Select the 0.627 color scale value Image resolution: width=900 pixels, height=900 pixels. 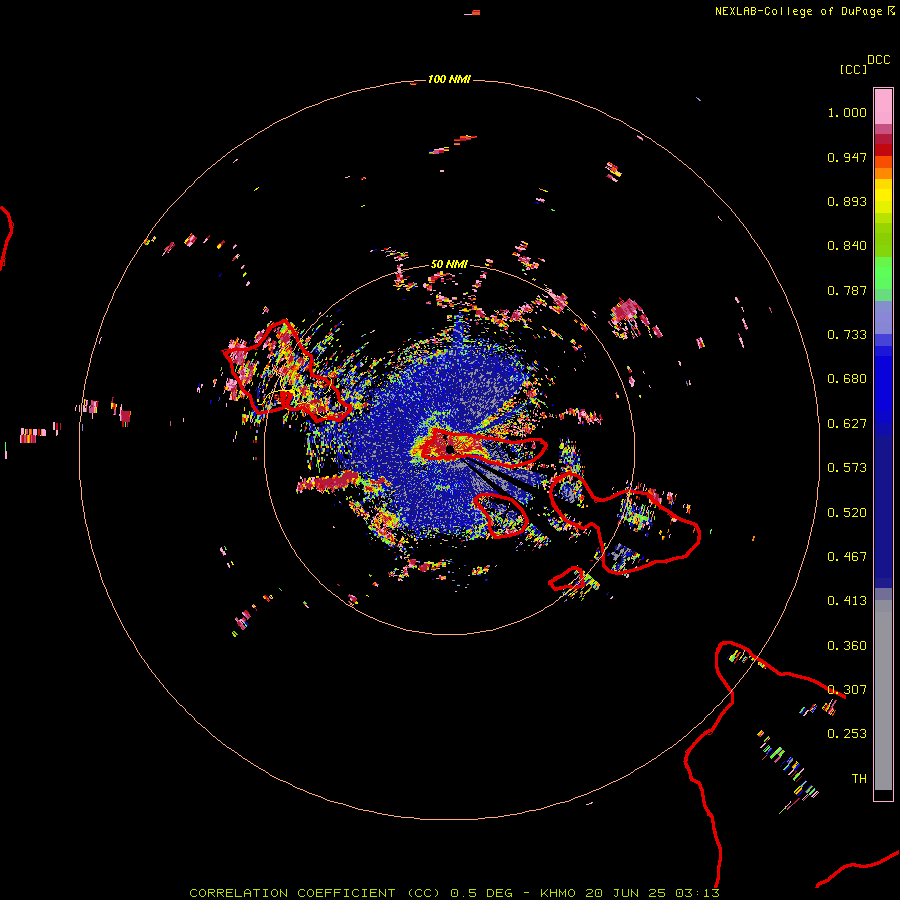pyautogui.click(x=847, y=424)
